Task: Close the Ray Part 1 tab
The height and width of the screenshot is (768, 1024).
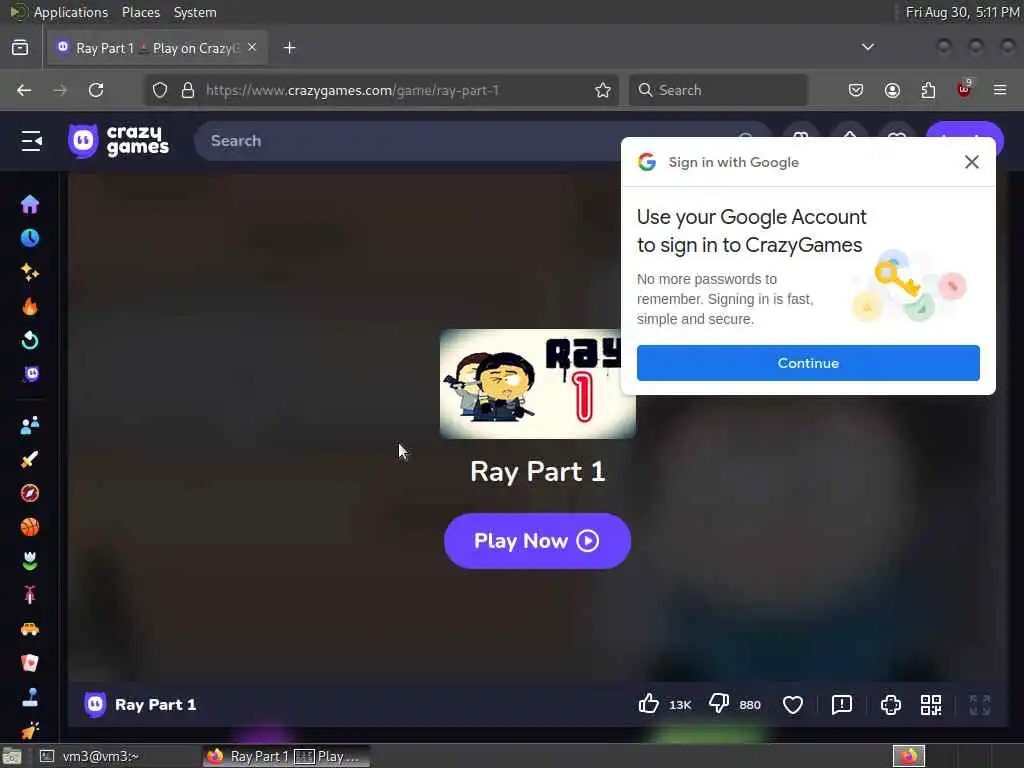Action: tap(252, 48)
